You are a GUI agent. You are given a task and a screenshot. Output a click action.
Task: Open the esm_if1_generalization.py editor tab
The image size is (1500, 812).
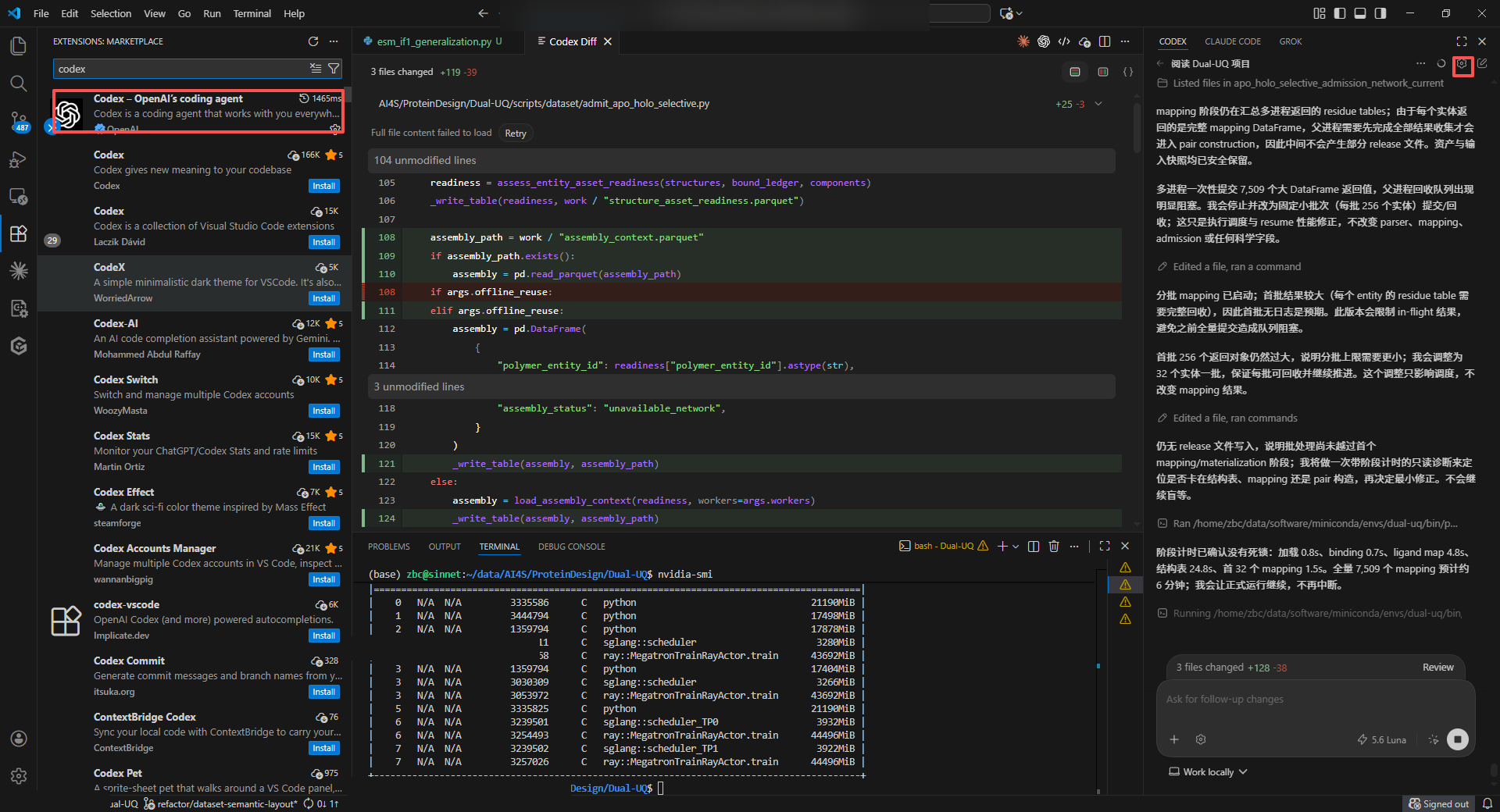click(x=434, y=41)
